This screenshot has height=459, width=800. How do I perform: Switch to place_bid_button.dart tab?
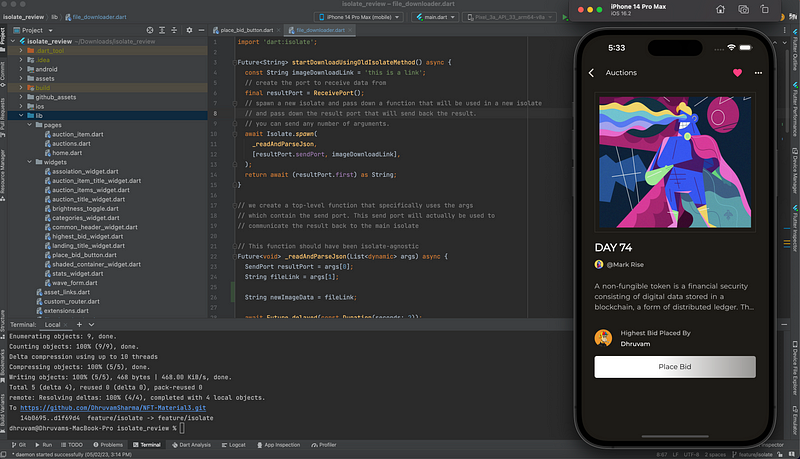247,30
